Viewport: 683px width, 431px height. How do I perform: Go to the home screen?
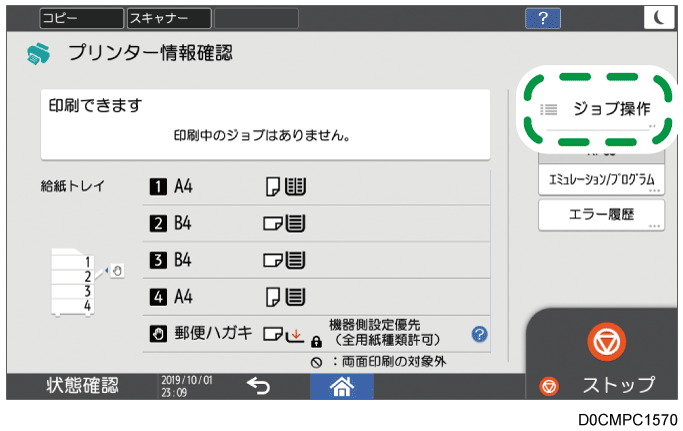click(x=342, y=386)
